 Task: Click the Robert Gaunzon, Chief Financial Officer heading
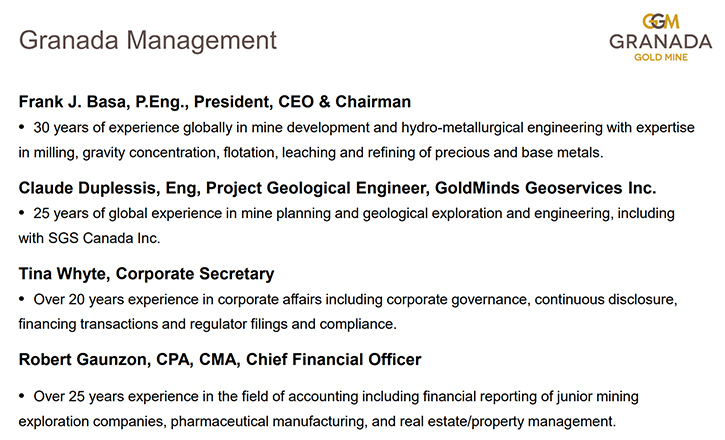coord(220,360)
